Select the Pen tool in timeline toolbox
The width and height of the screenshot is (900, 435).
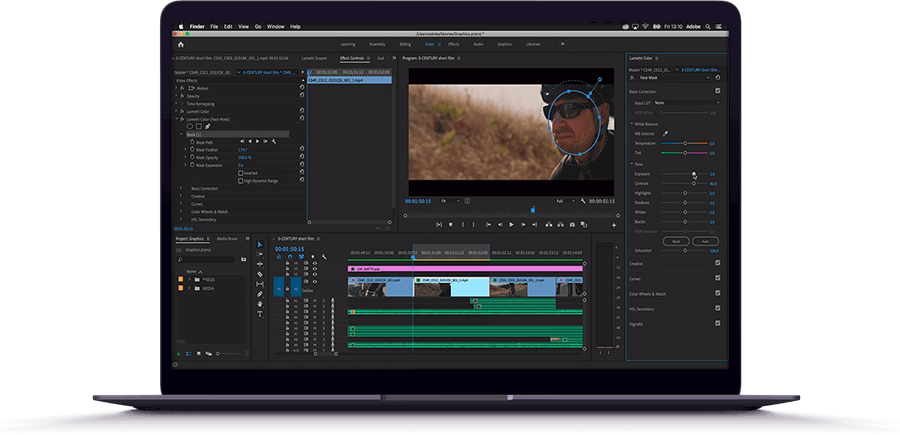[259, 294]
